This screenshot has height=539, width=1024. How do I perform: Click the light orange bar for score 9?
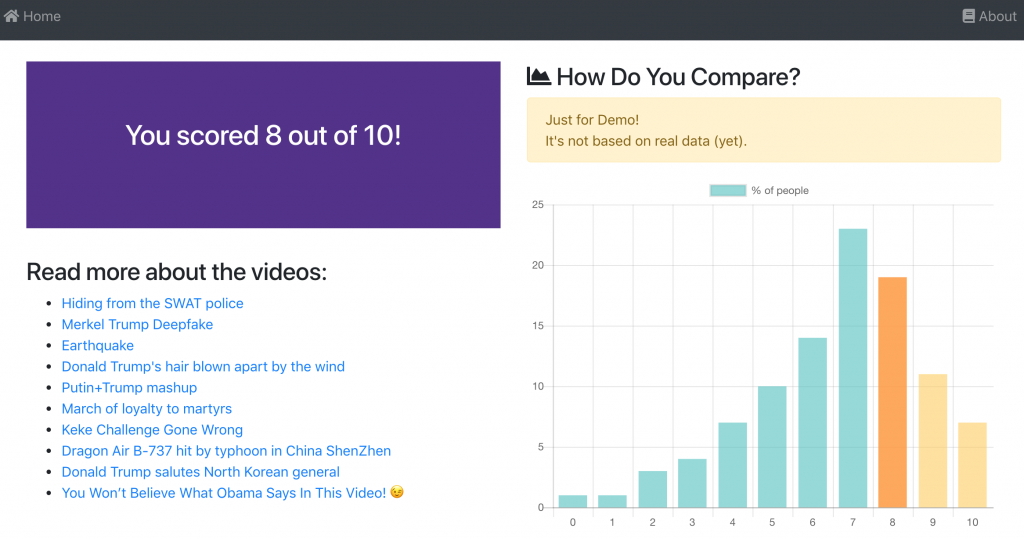point(933,441)
